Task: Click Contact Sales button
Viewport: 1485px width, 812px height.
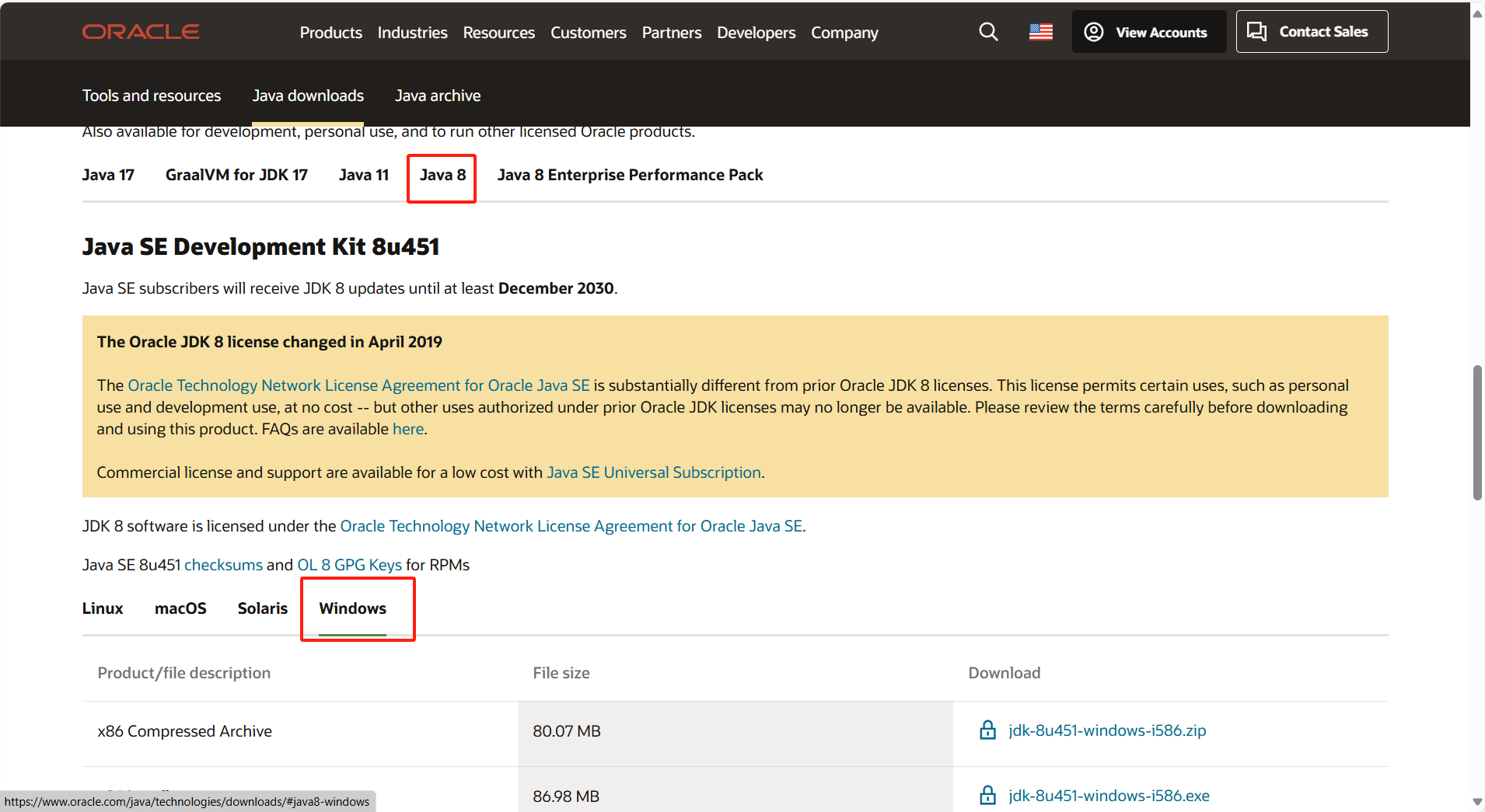Action: (x=1312, y=32)
